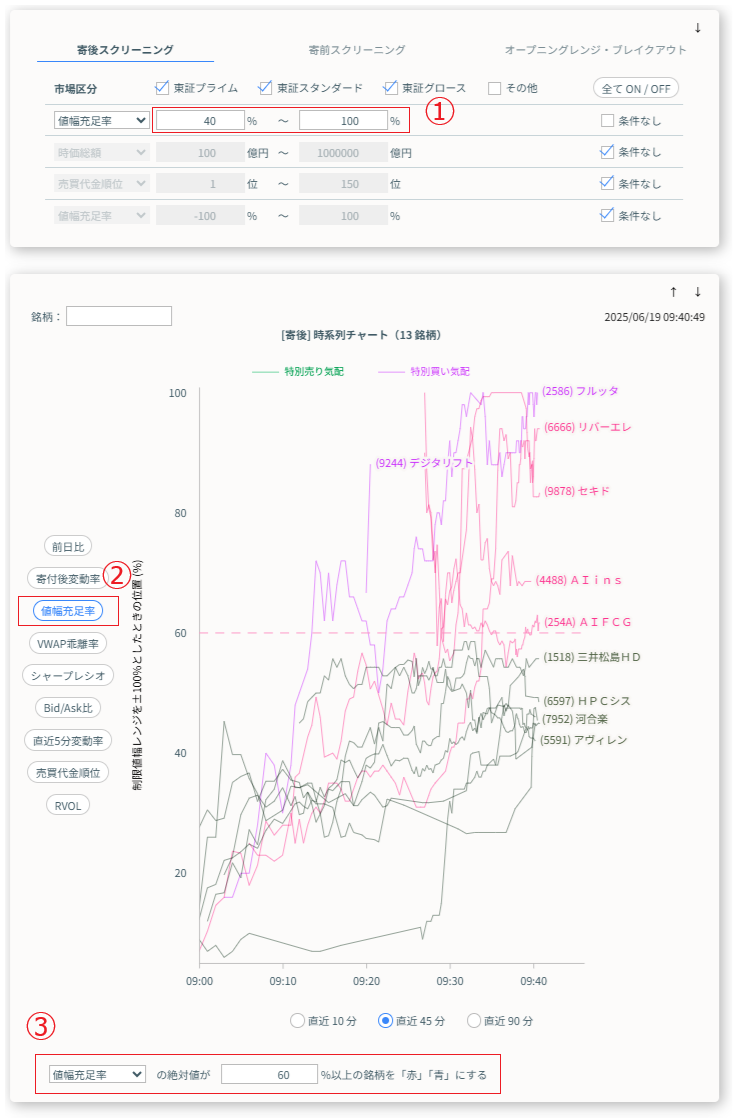740x1118 pixels.
Task: Switch the chart to RVOL
Action: click(68, 804)
